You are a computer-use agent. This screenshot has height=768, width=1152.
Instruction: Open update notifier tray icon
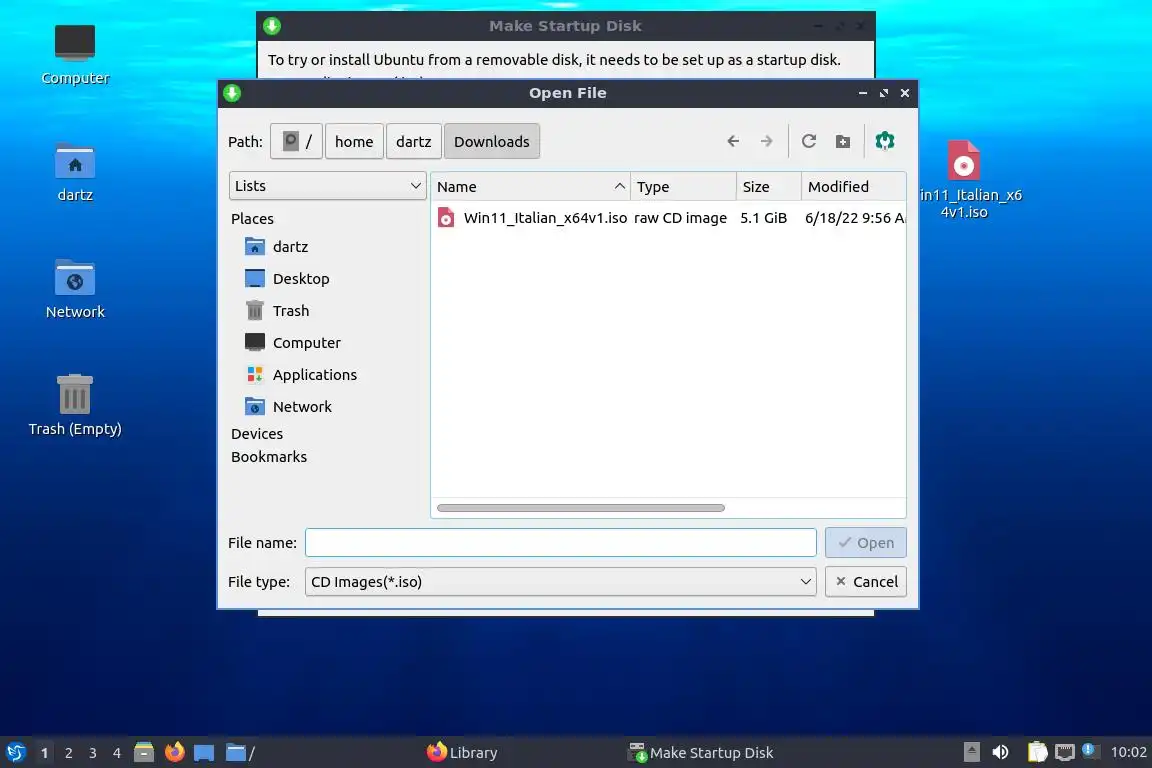pos(1090,751)
